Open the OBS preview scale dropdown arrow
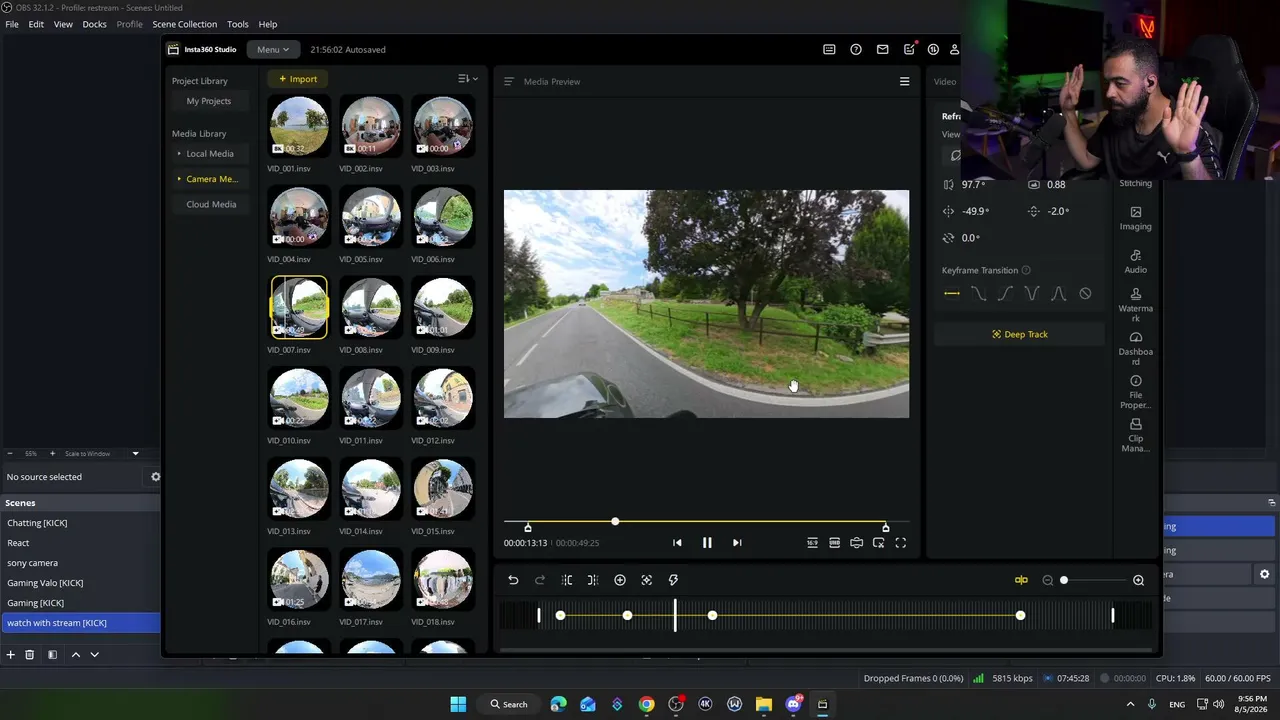The width and height of the screenshot is (1280, 720). 135,454
